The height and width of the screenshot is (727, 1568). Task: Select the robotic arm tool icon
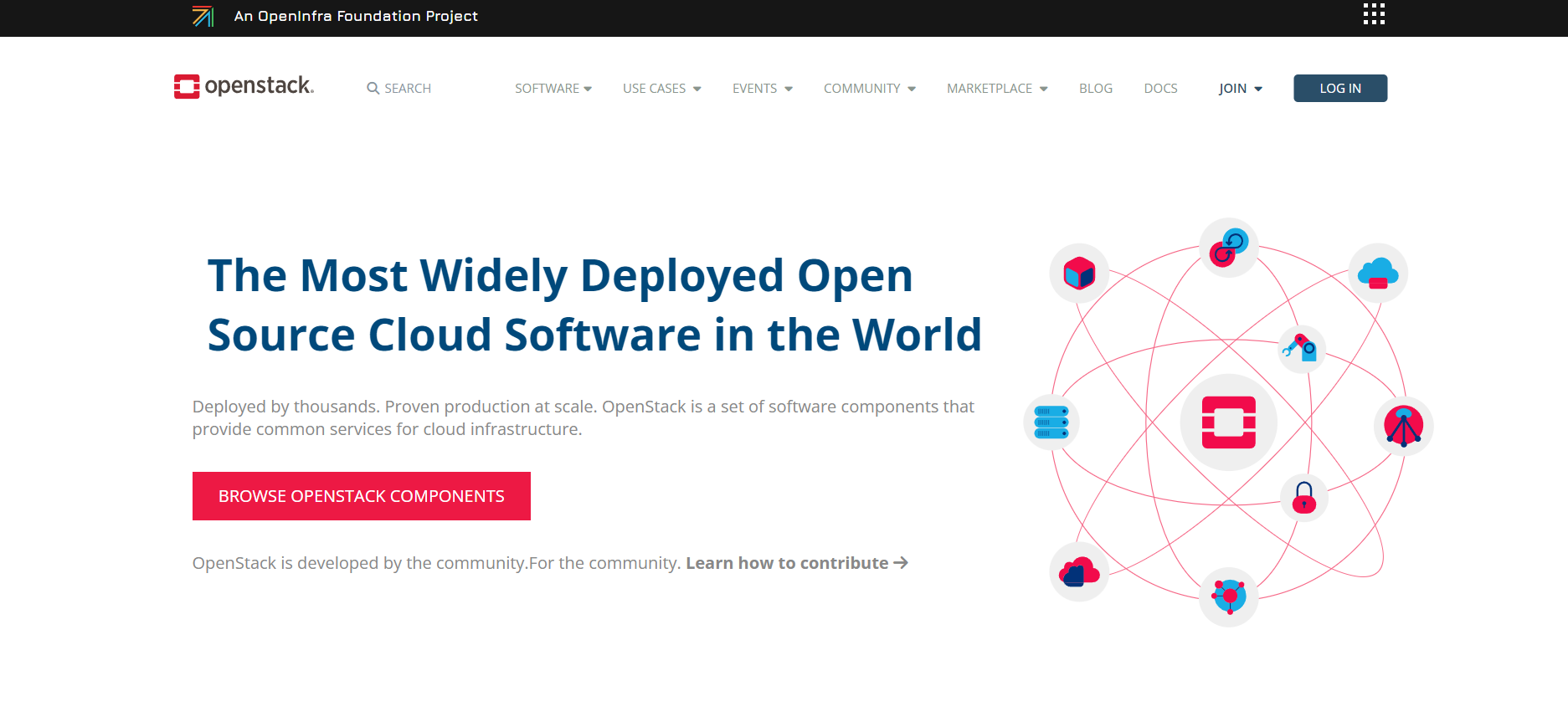[x=1302, y=348]
